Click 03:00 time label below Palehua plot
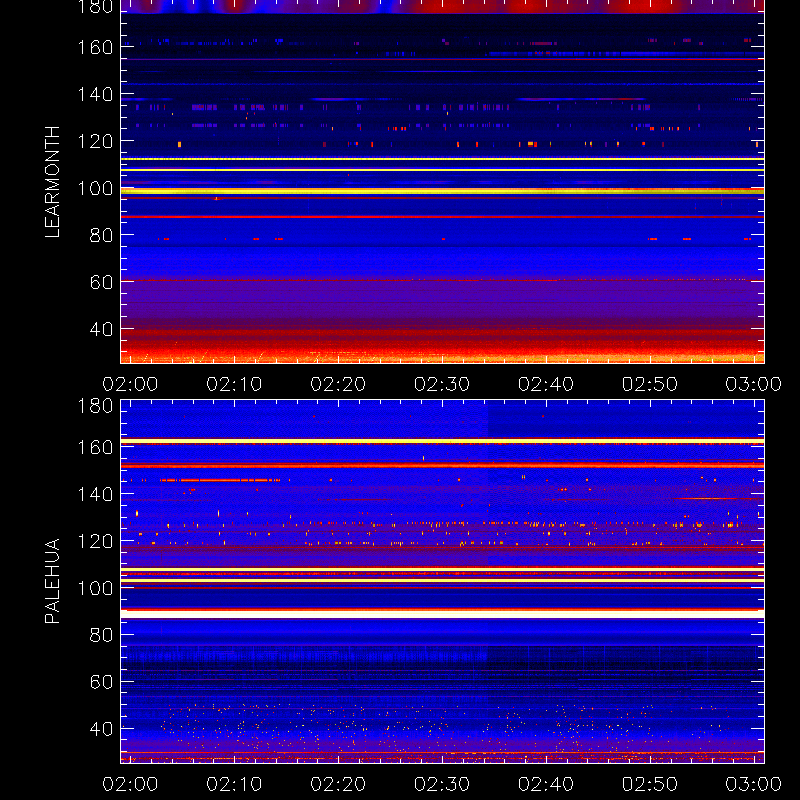 (x=754, y=784)
